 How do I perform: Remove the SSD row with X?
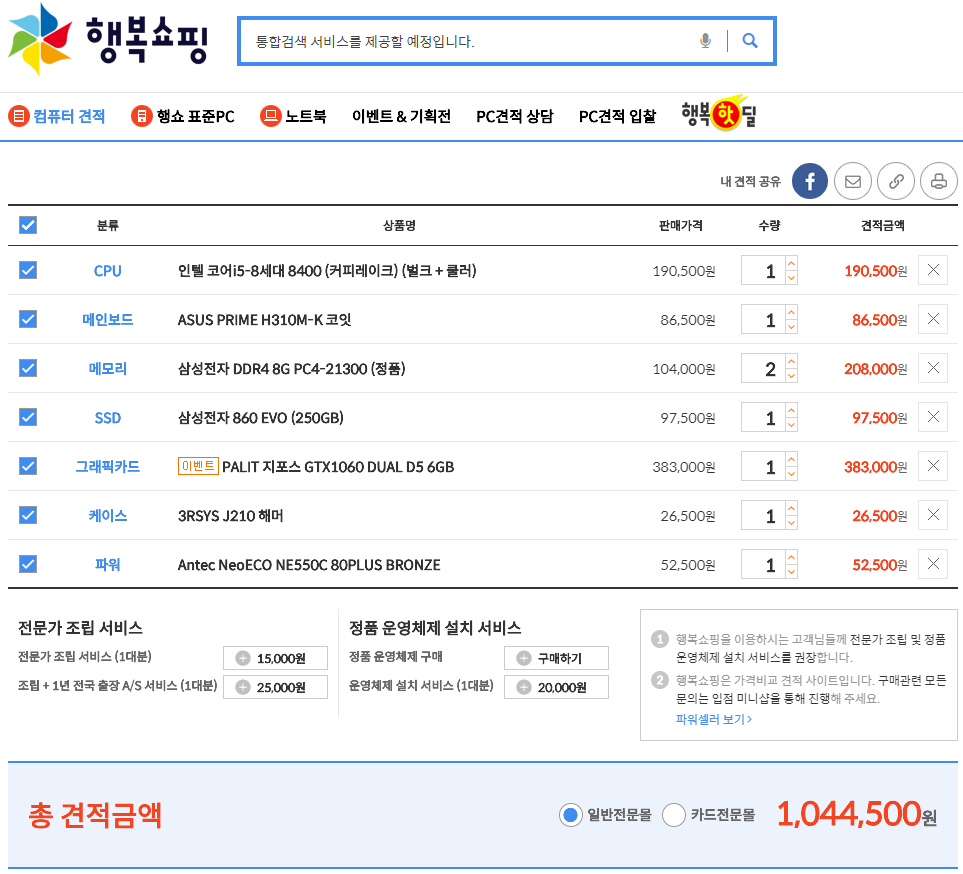click(x=933, y=417)
